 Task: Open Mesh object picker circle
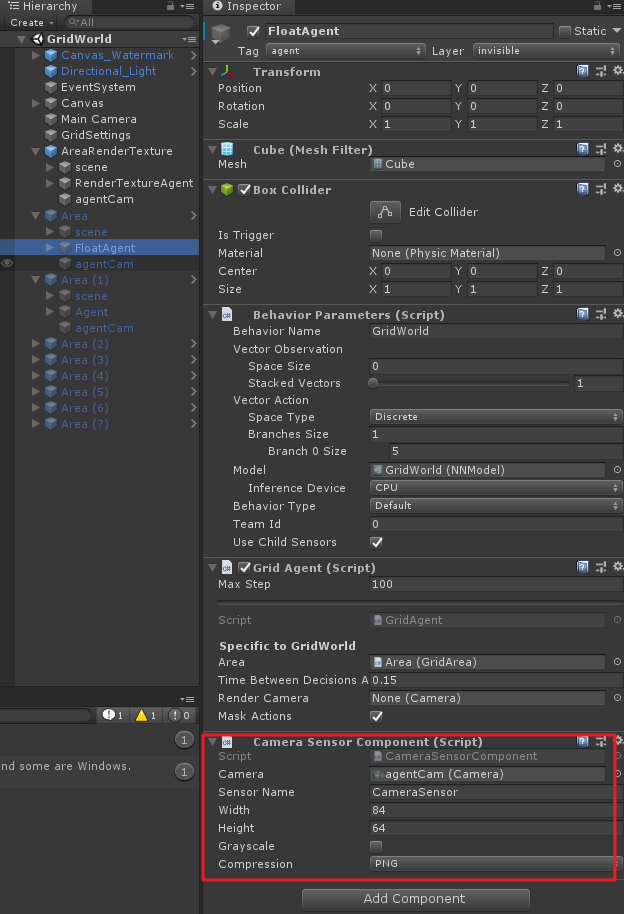(617, 164)
